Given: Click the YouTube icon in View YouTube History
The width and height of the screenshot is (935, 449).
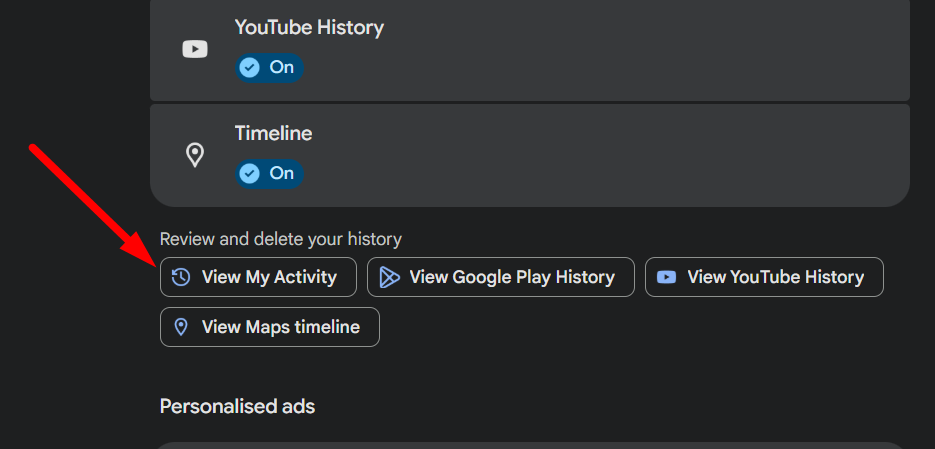Looking at the screenshot, I should click(x=666, y=277).
